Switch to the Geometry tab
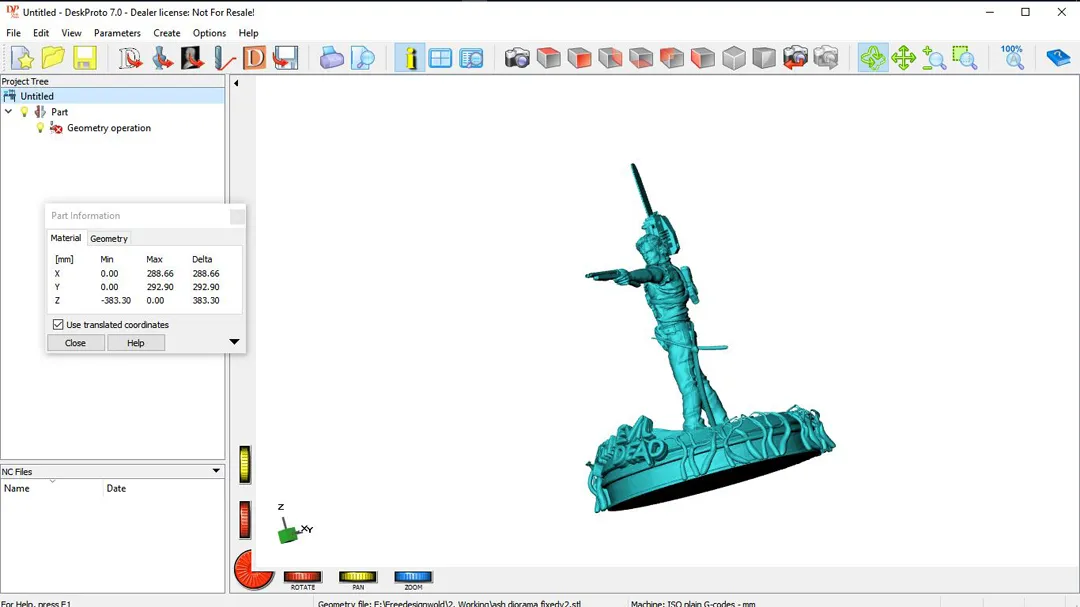This screenshot has width=1080, height=607. (109, 238)
